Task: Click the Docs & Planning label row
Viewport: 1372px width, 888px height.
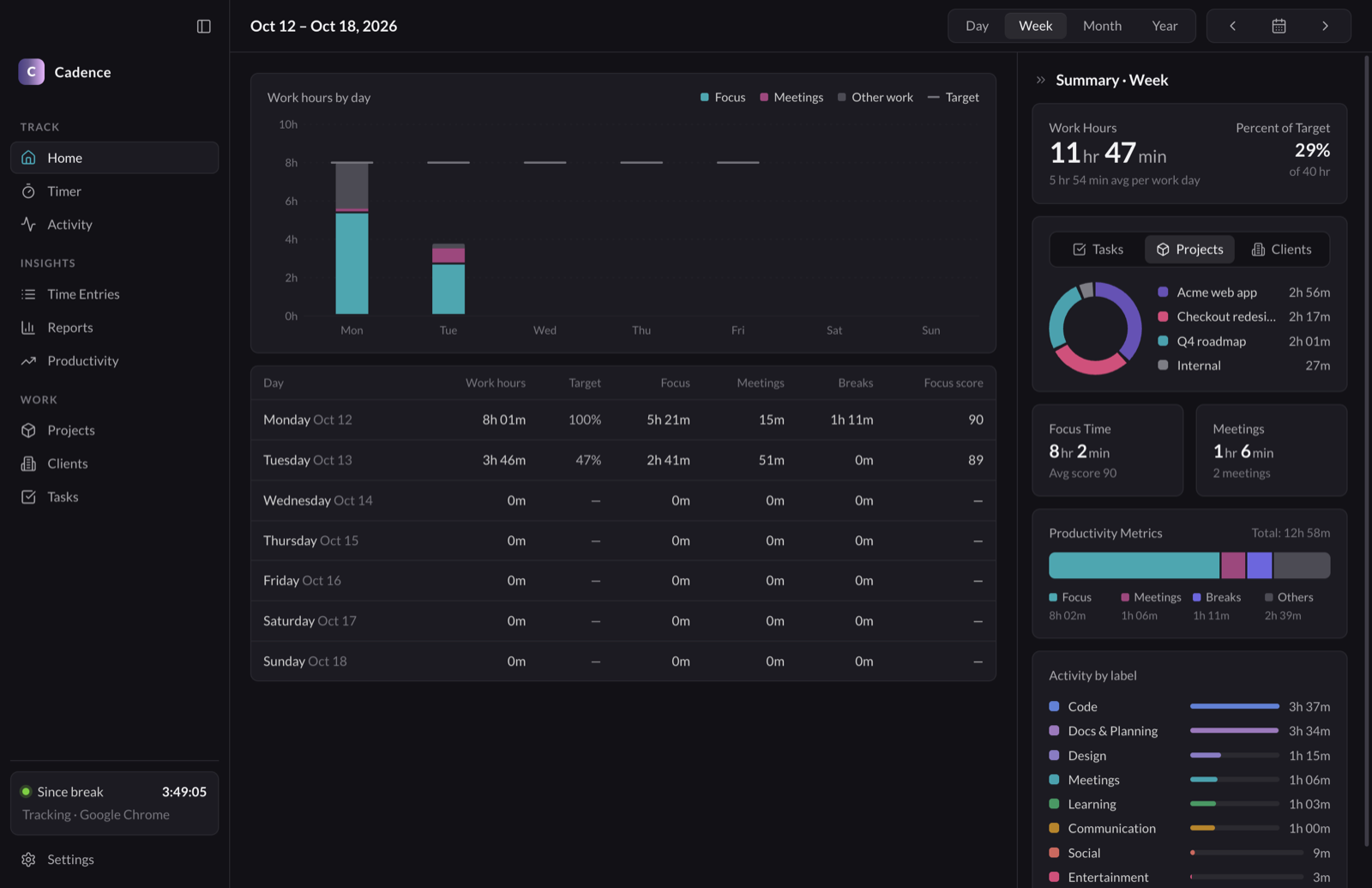Action: click(x=1189, y=731)
